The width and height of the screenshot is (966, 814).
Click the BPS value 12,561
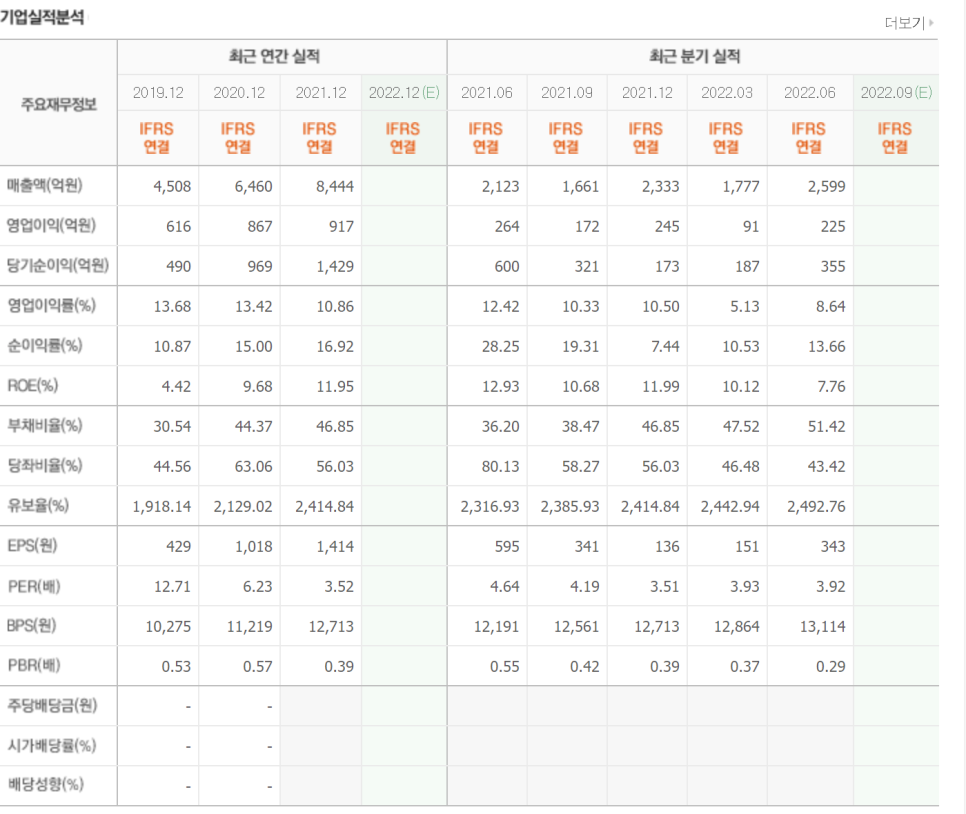click(577, 627)
